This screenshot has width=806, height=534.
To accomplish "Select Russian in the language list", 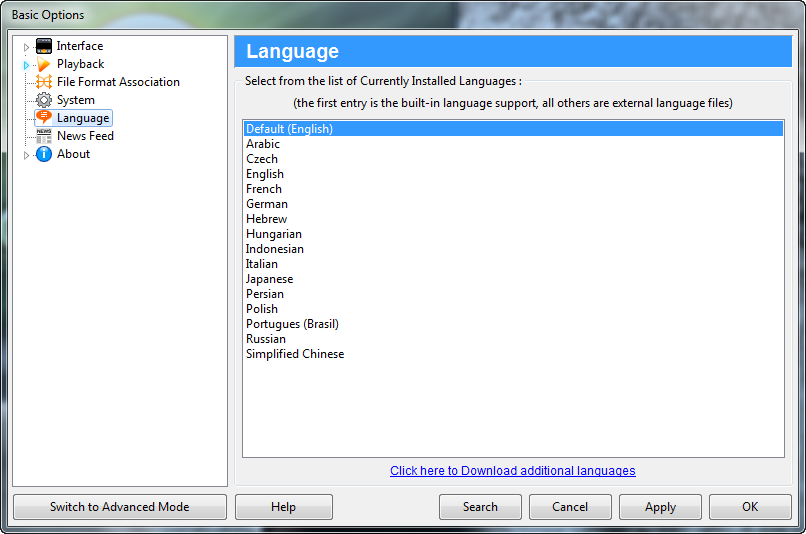I will coord(514,339).
